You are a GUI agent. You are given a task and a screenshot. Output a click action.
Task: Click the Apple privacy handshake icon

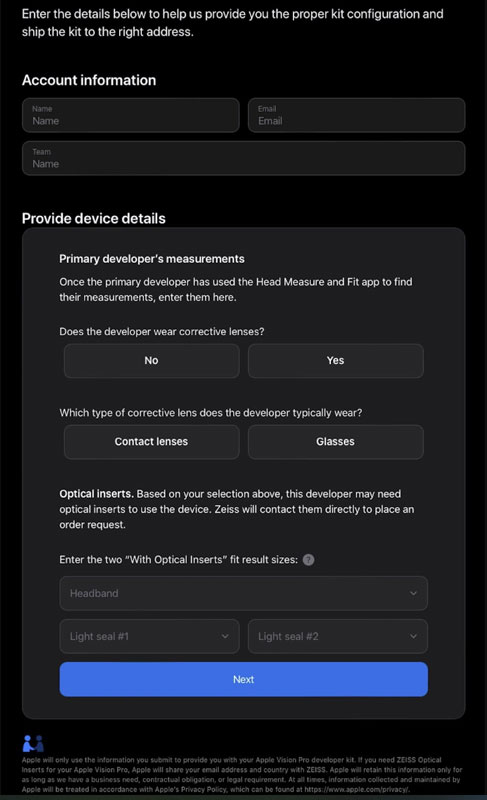[x=33, y=744]
